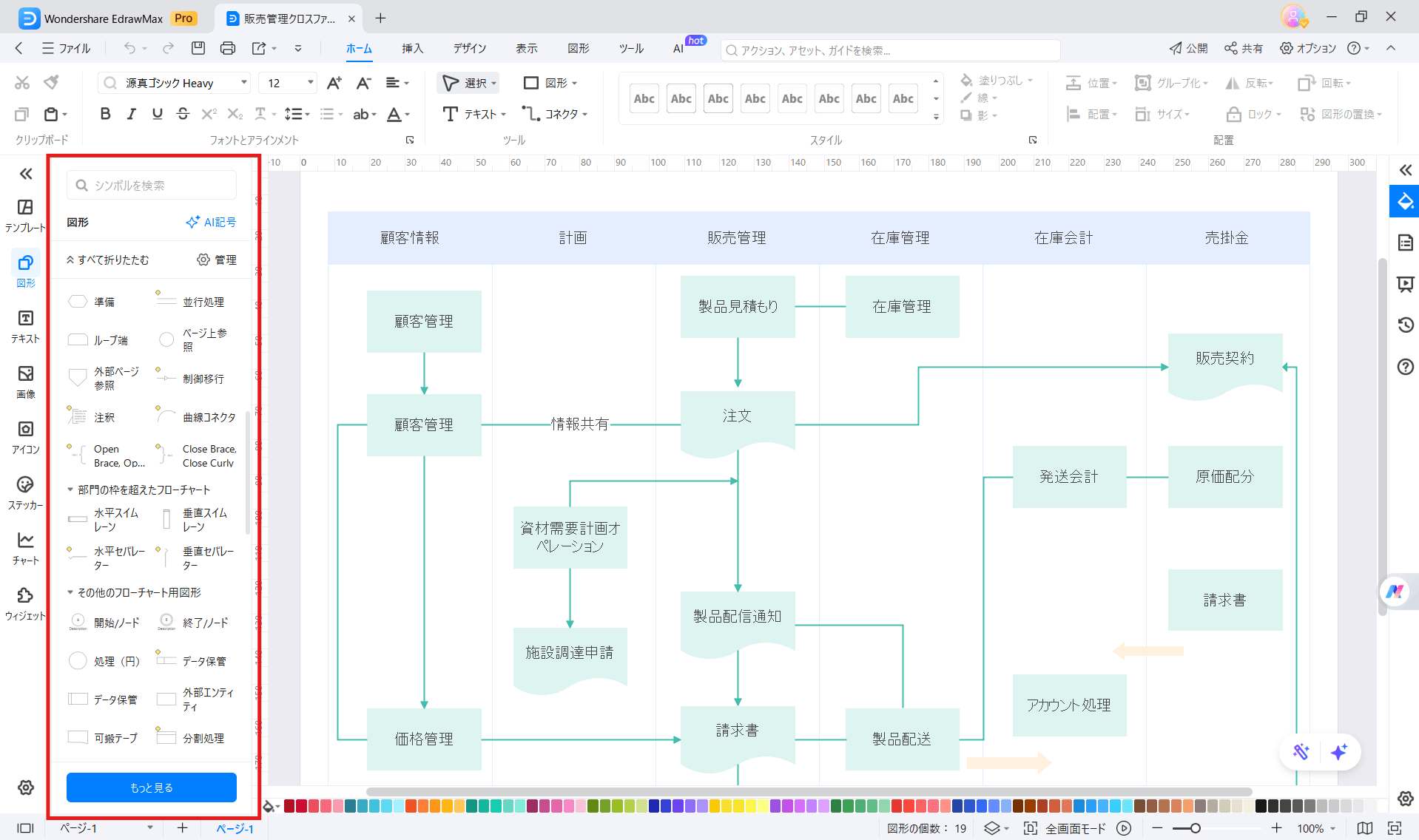Image resolution: width=1419 pixels, height=840 pixels.
Task: Click the もっと見る button
Action: coord(150,787)
